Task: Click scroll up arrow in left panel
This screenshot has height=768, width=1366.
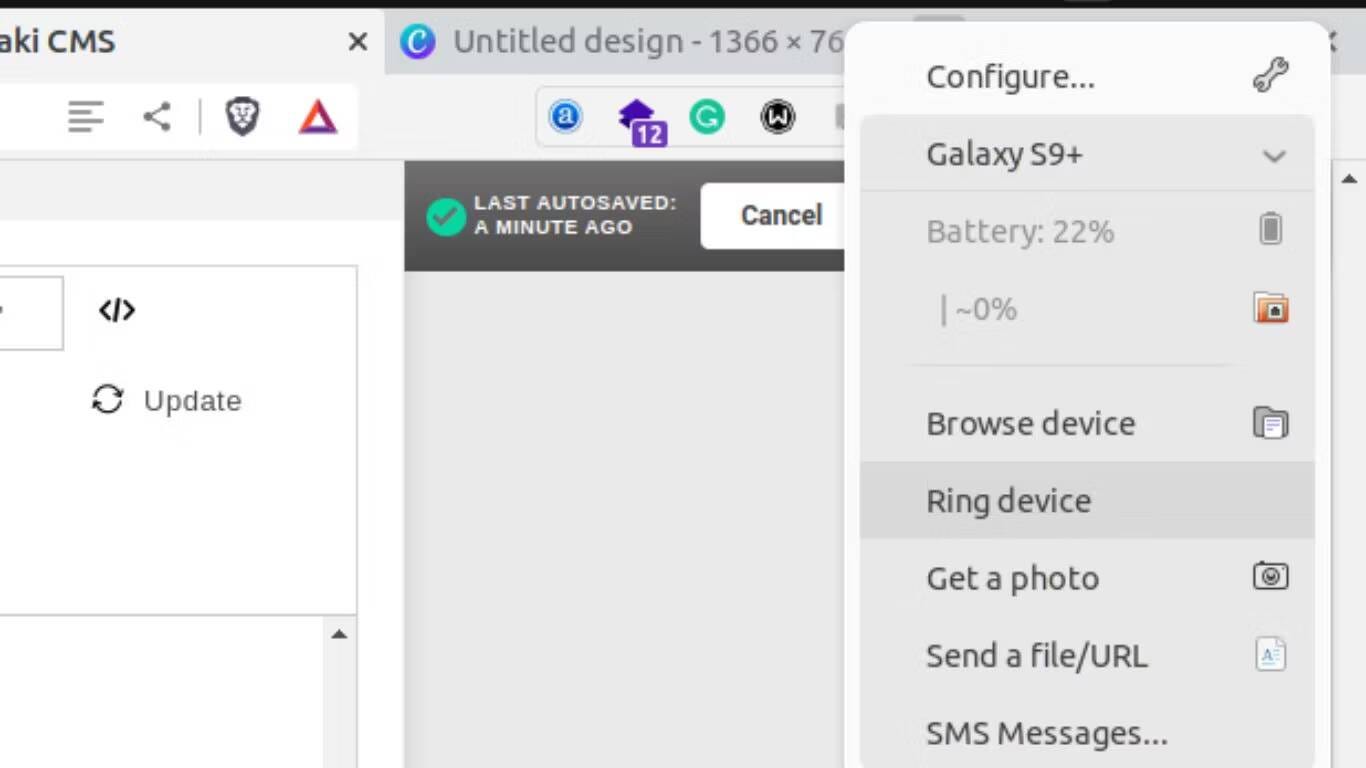Action: pyautogui.click(x=339, y=634)
